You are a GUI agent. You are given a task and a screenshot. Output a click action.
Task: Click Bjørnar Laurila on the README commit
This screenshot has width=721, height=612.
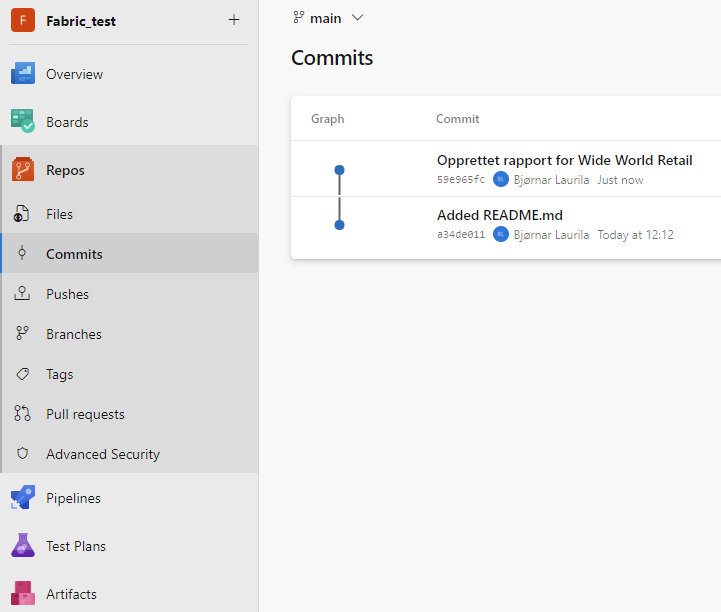pos(551,235)
